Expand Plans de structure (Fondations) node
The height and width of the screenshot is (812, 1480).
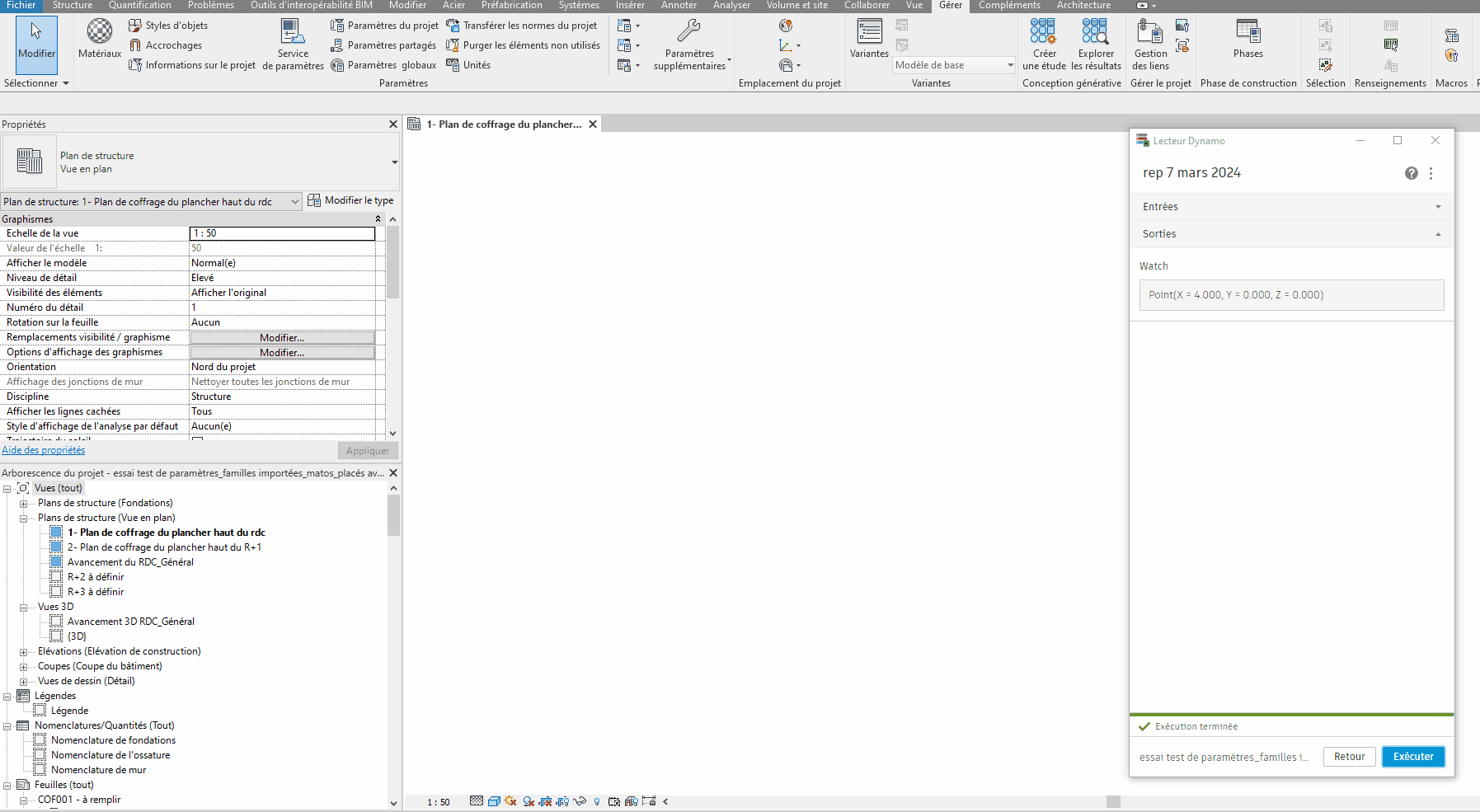(x=23, y=504)
